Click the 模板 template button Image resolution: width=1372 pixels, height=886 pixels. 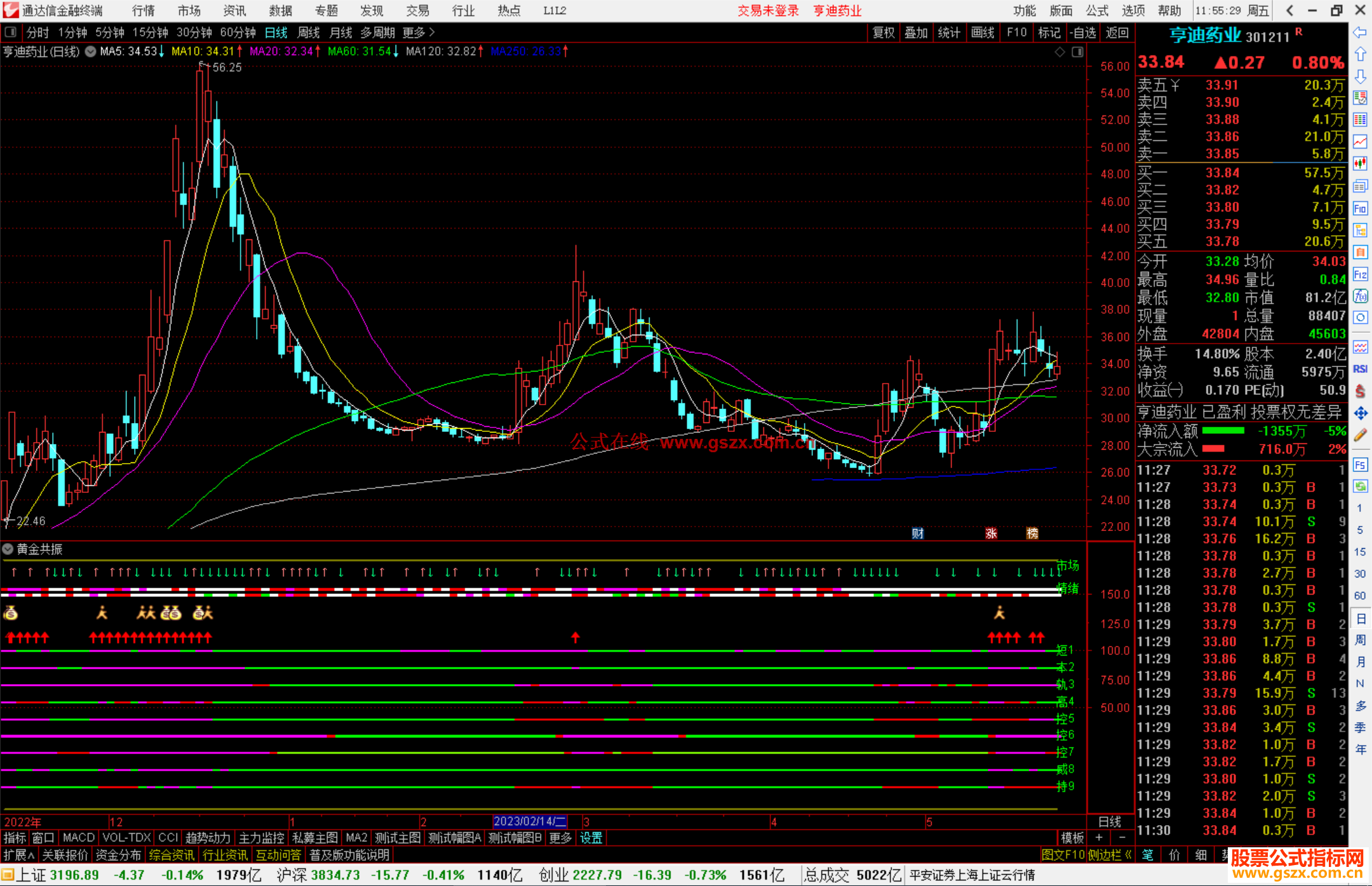[1072, 838]
